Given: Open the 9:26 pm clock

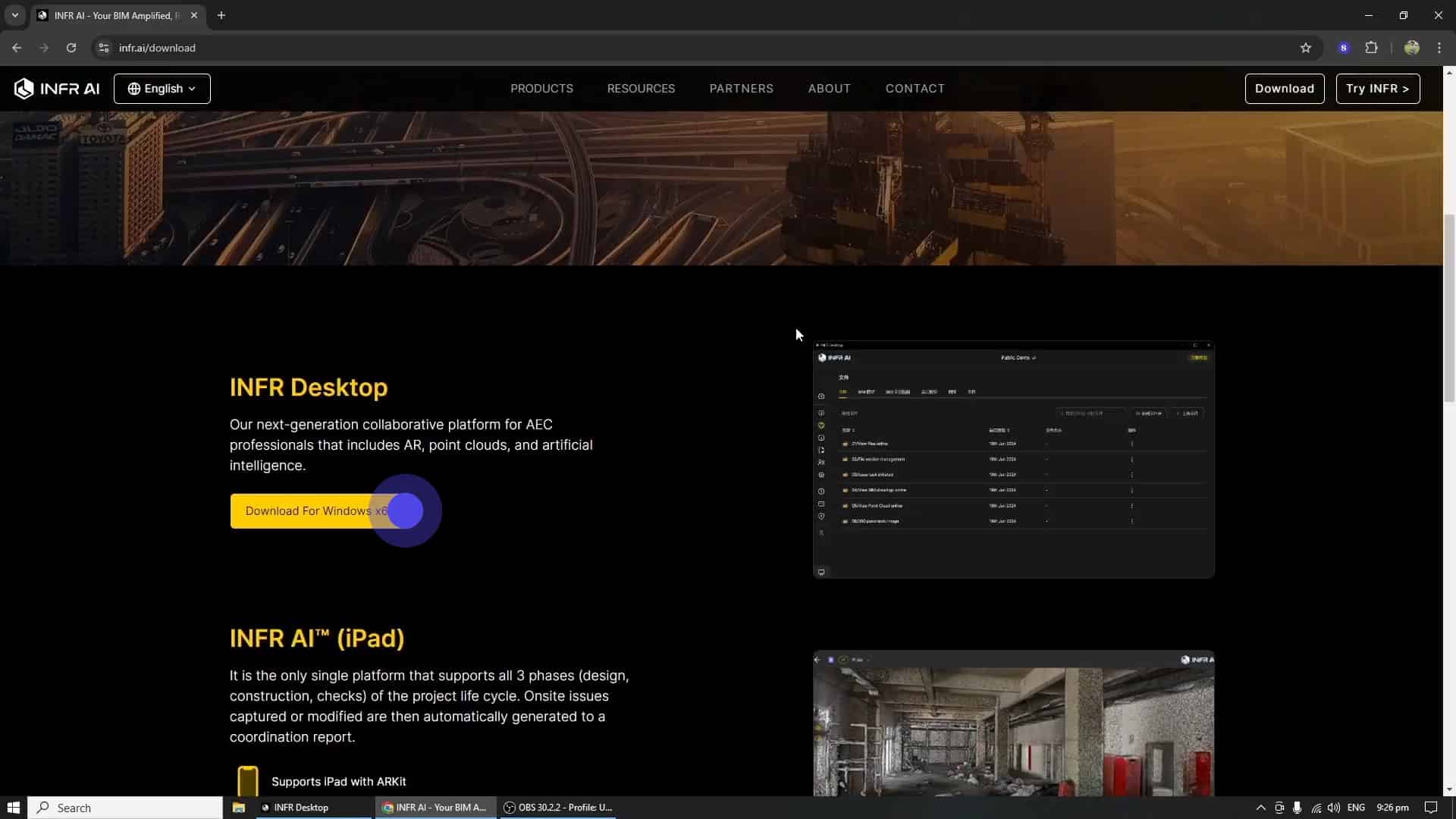Looking at the screenshot, I should pyautogui.click(x=1392, y=808).
